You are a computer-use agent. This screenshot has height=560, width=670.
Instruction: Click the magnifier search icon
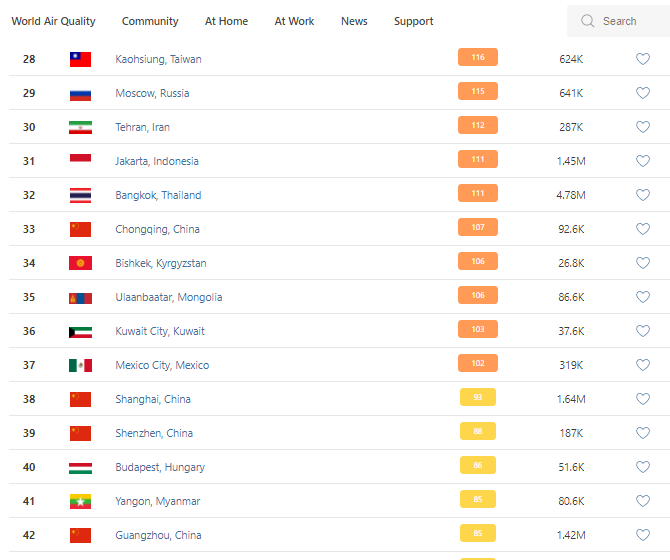[587, 21]
